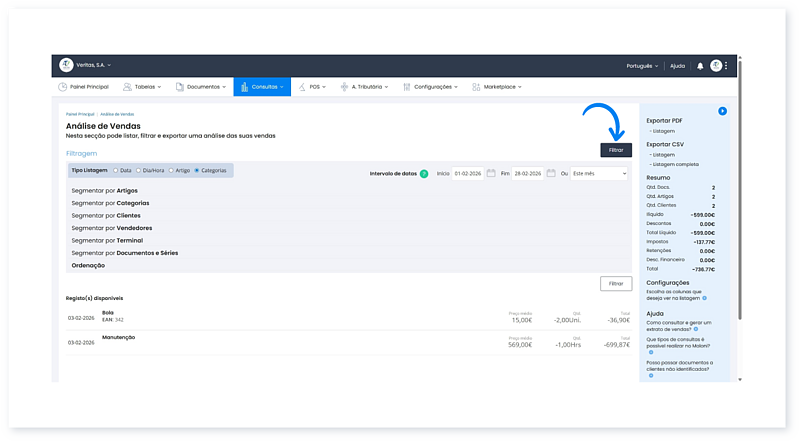Open the user avatar in top-right corner
The width and height of the screenshot is (800, 442).
tap(716, 65)
